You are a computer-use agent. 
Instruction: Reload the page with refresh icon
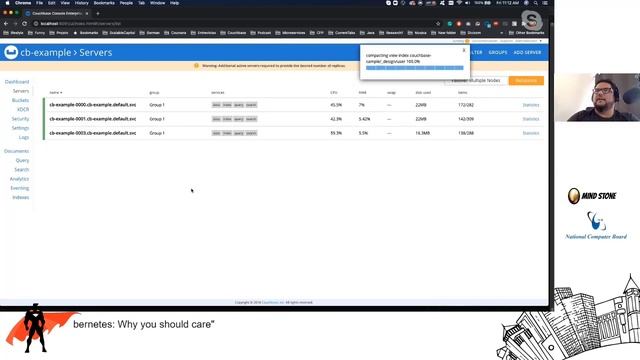point(24,24)
